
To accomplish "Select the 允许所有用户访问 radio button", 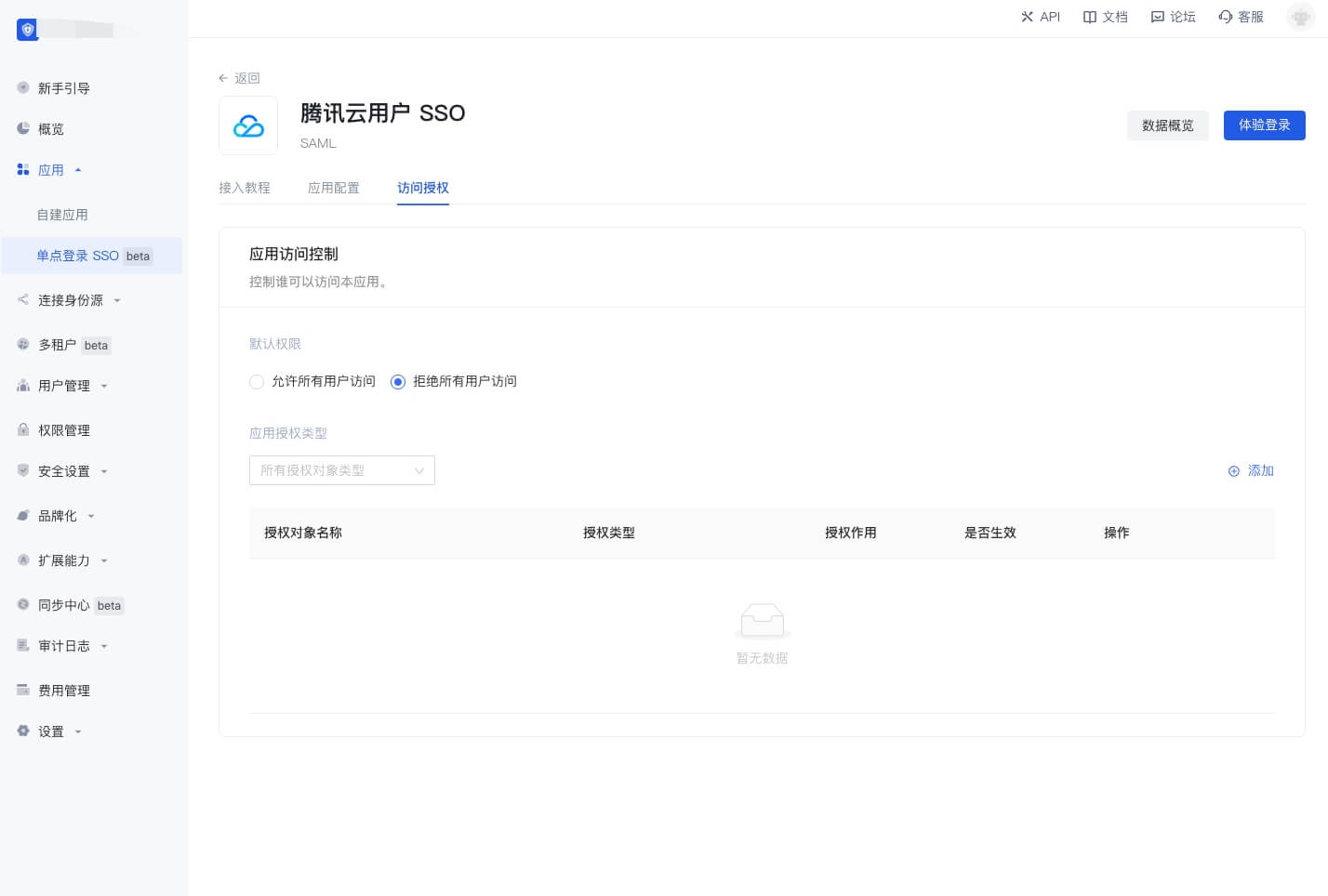I will click(x=257, y=382).
